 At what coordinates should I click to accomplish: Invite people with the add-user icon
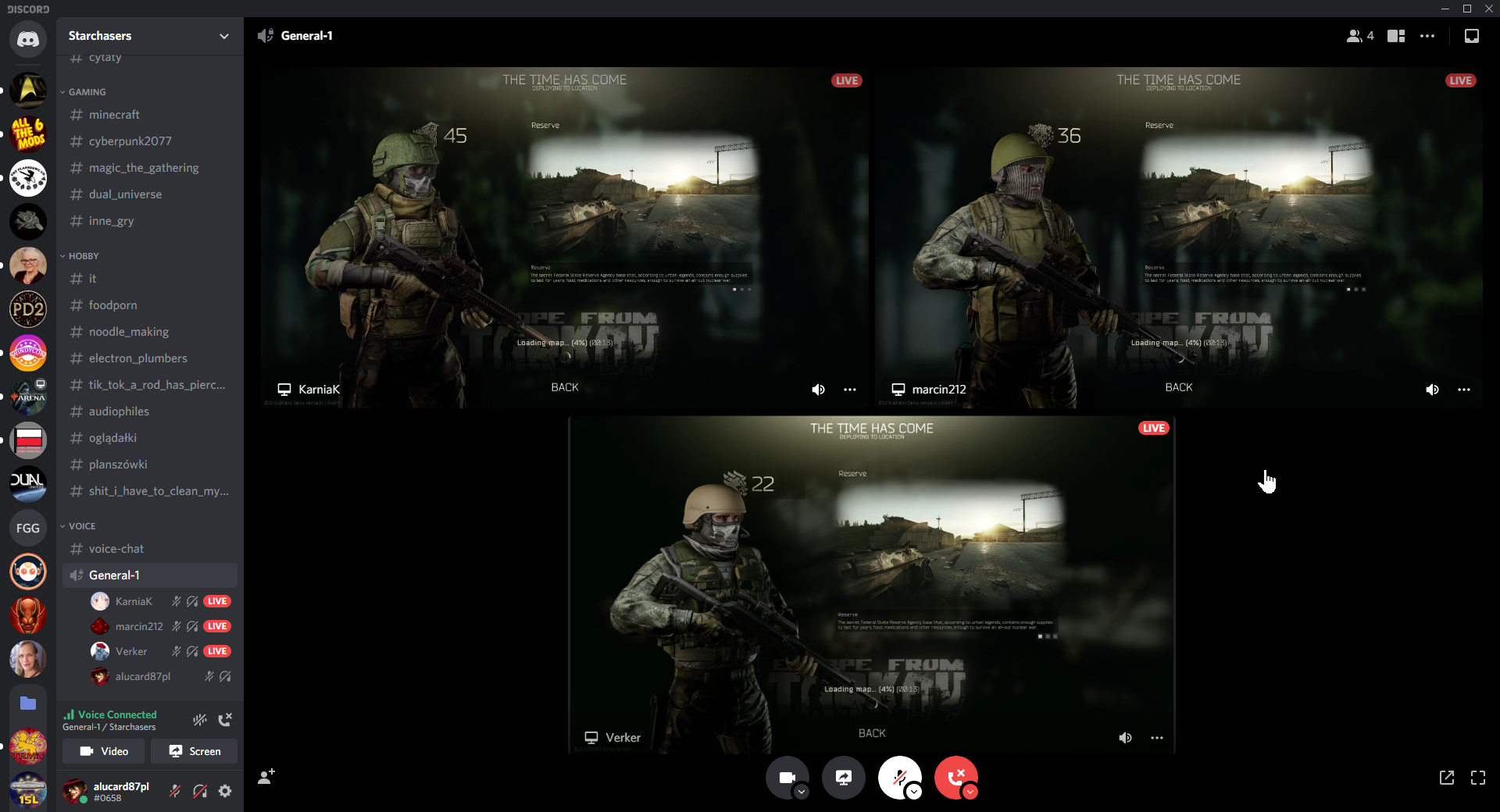coord(266,776)
